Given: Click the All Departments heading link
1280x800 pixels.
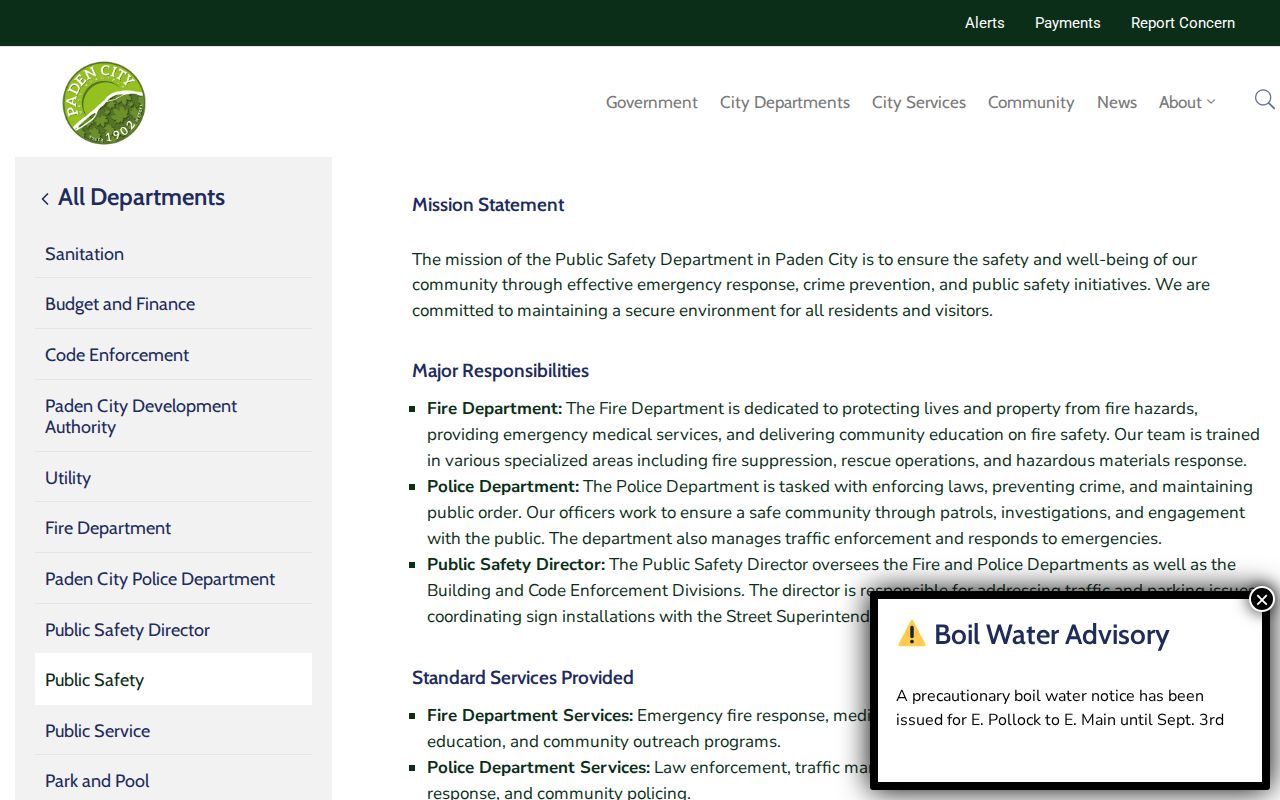Looking at the screenshot, I should [x=141, y=197].
